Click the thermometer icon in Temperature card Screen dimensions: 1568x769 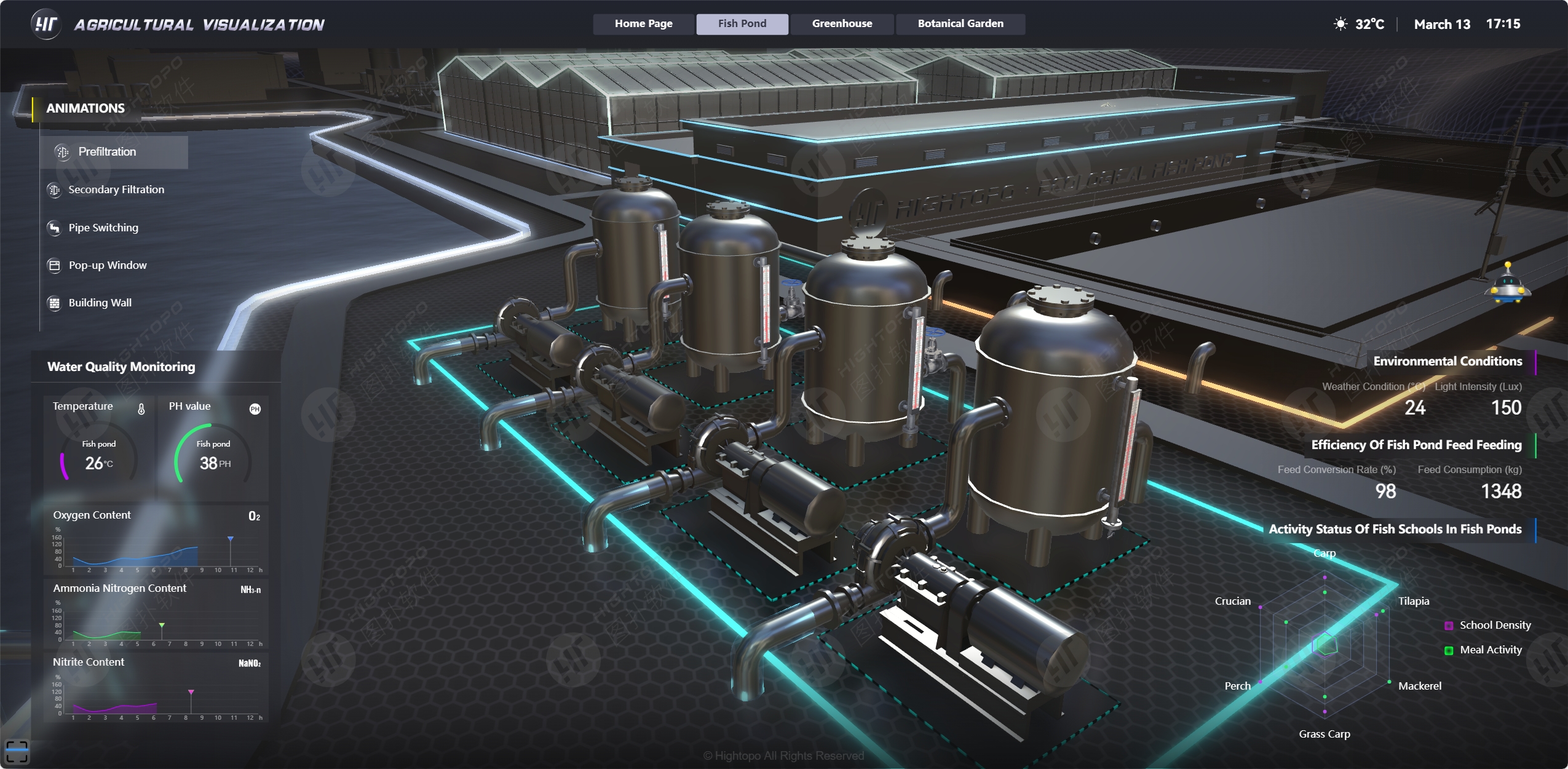141,408
